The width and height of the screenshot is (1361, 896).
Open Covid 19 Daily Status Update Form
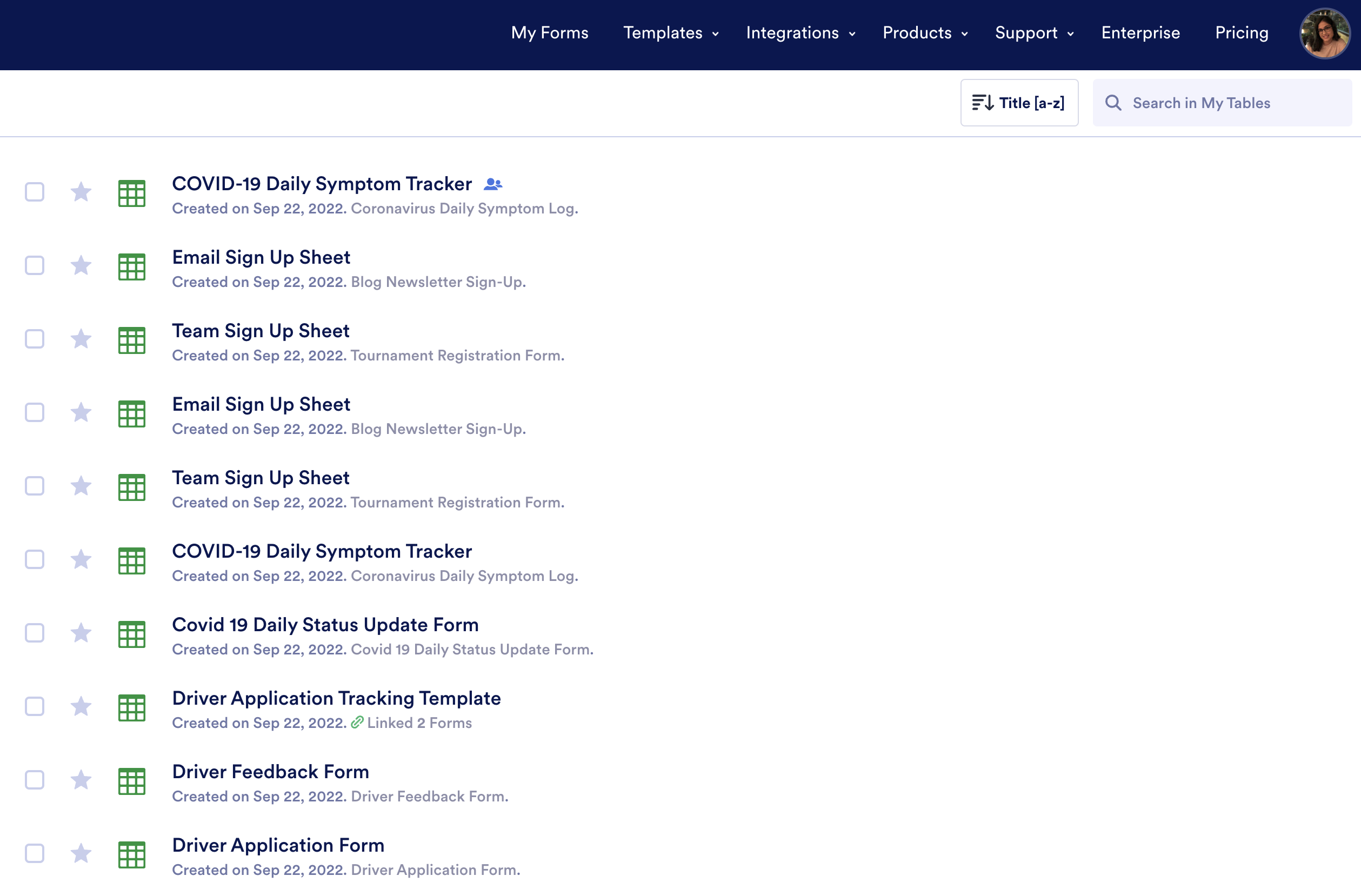tap(325, 625)
